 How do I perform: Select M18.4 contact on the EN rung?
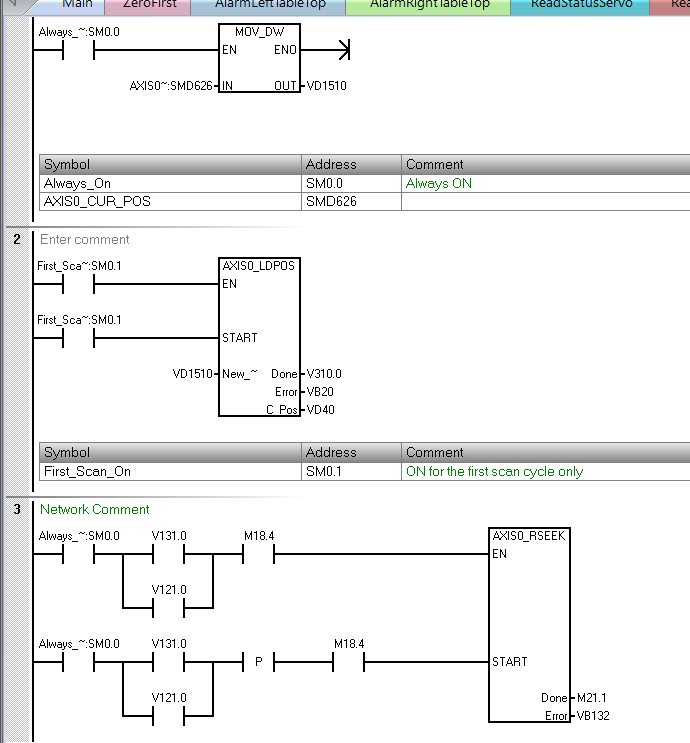tap(259, 554)
